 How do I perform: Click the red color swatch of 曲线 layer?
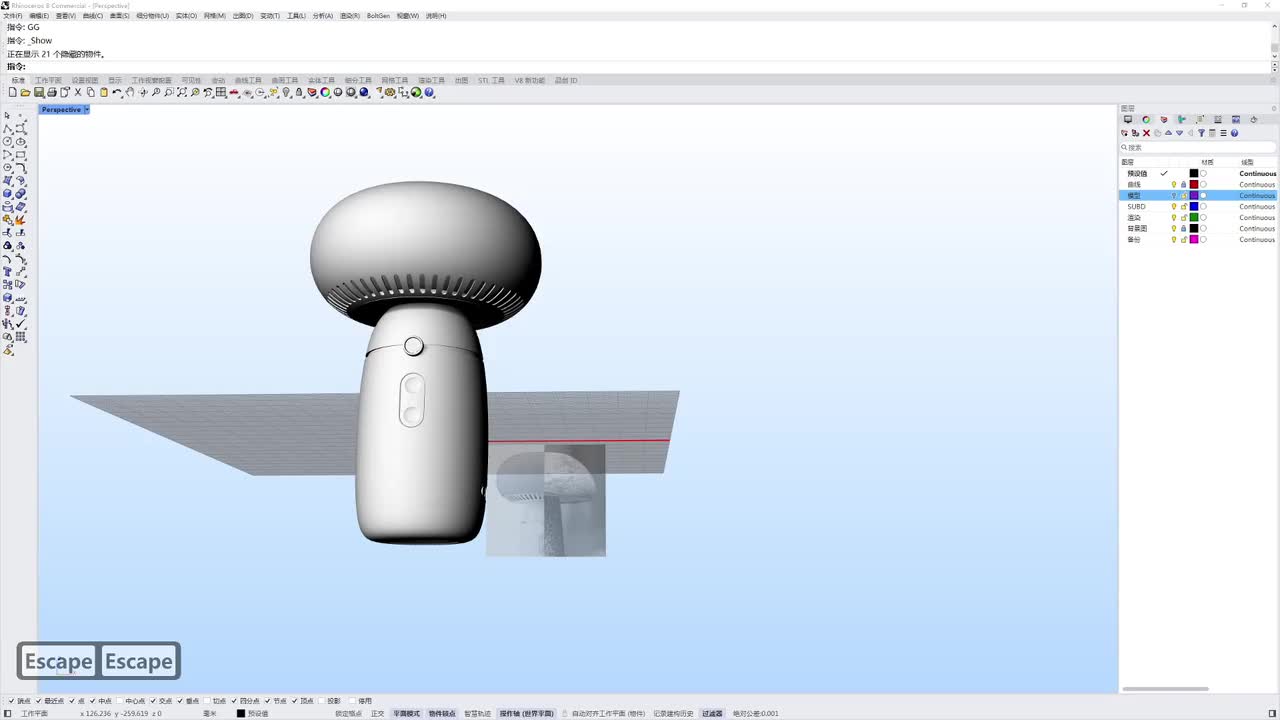click(x=1194, y=184)
